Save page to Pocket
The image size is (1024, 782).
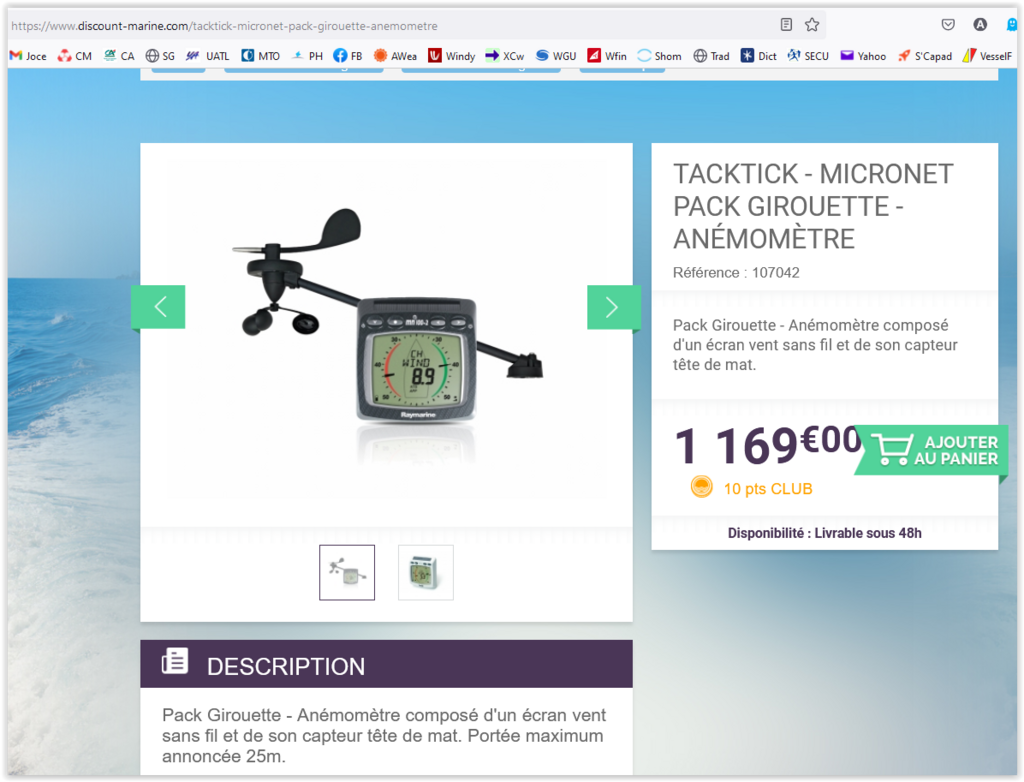point(948,25)
